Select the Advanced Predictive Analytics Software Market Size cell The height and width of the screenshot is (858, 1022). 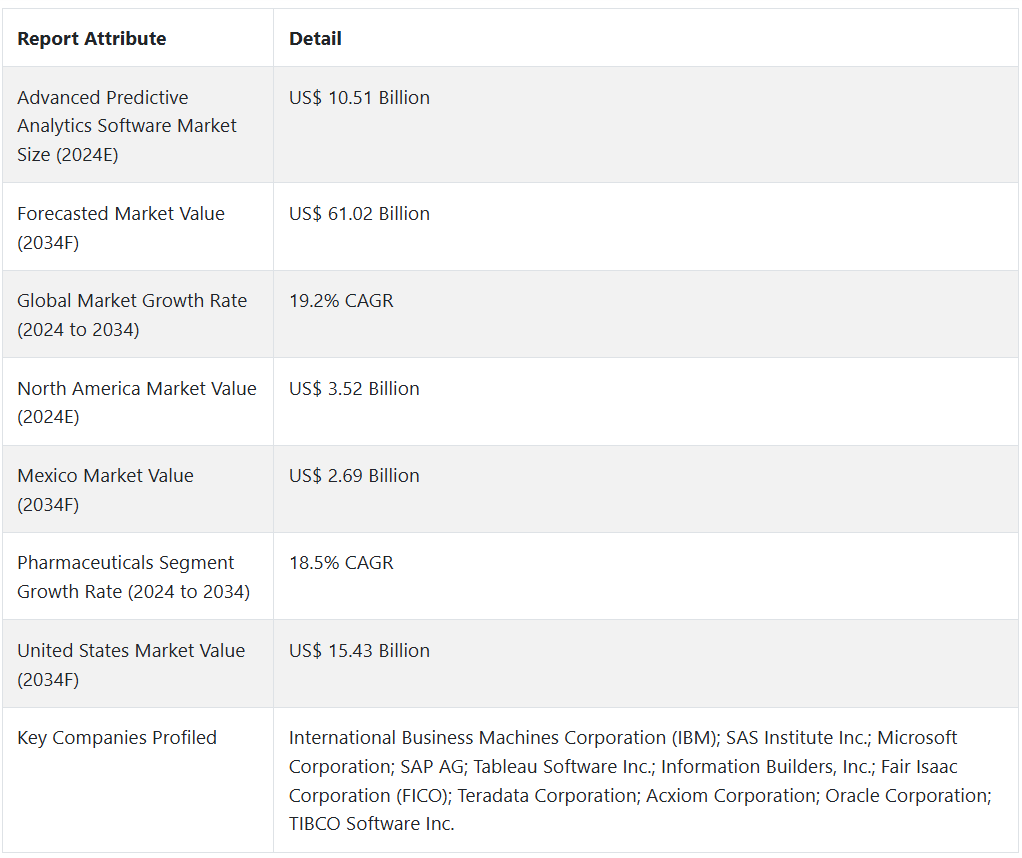point(127,126)
